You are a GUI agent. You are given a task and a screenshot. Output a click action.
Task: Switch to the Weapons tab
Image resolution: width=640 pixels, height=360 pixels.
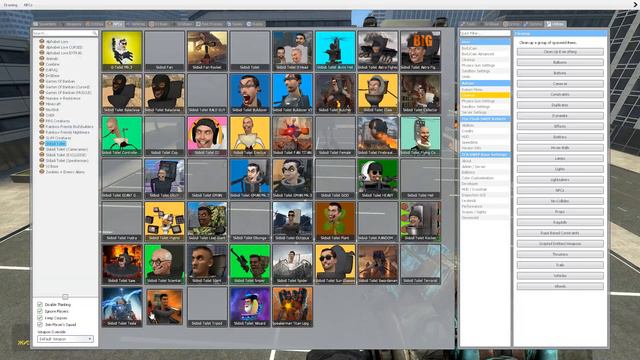point(71,24)
